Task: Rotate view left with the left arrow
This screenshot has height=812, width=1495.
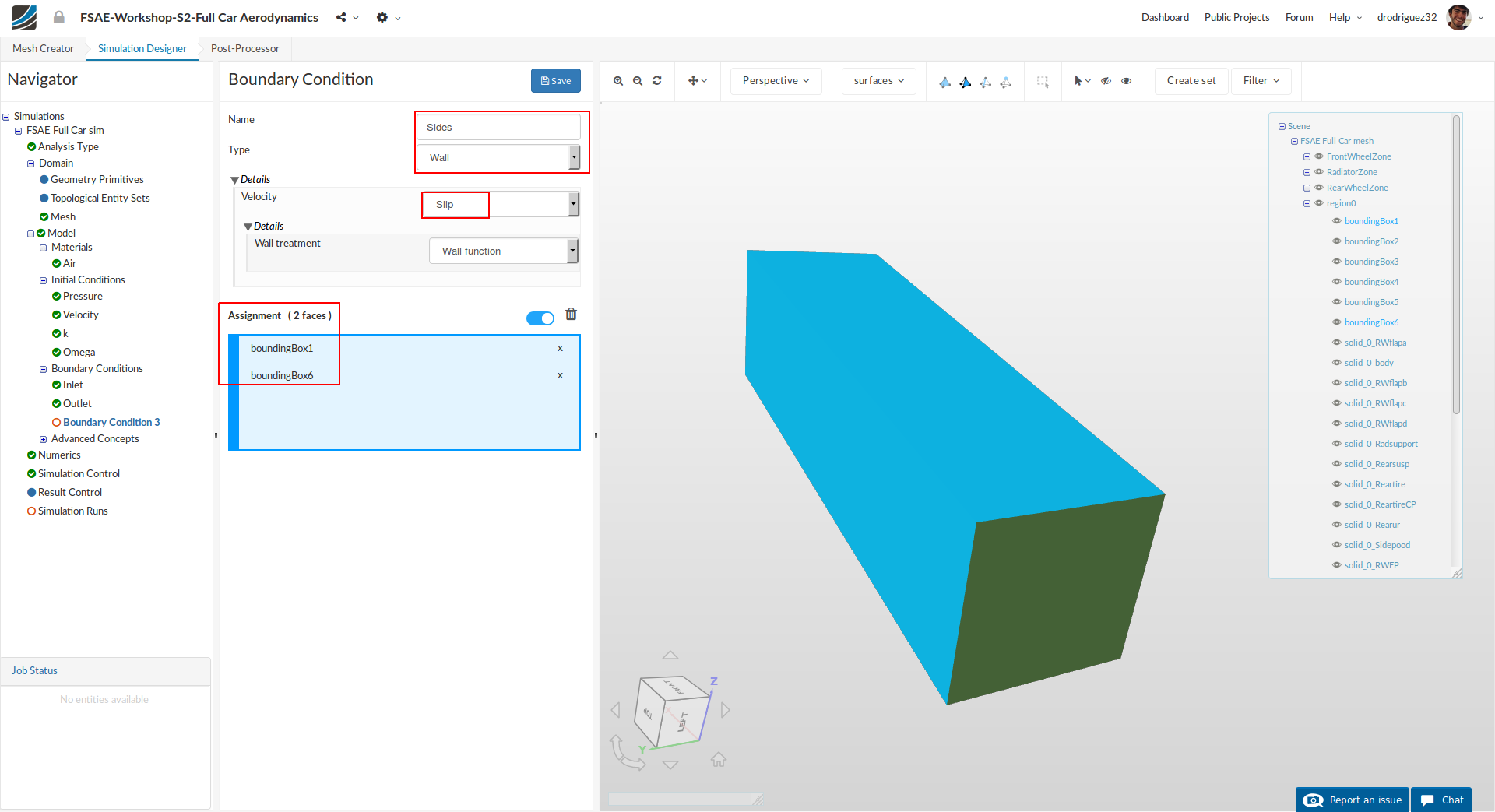Action: point(616,710)
